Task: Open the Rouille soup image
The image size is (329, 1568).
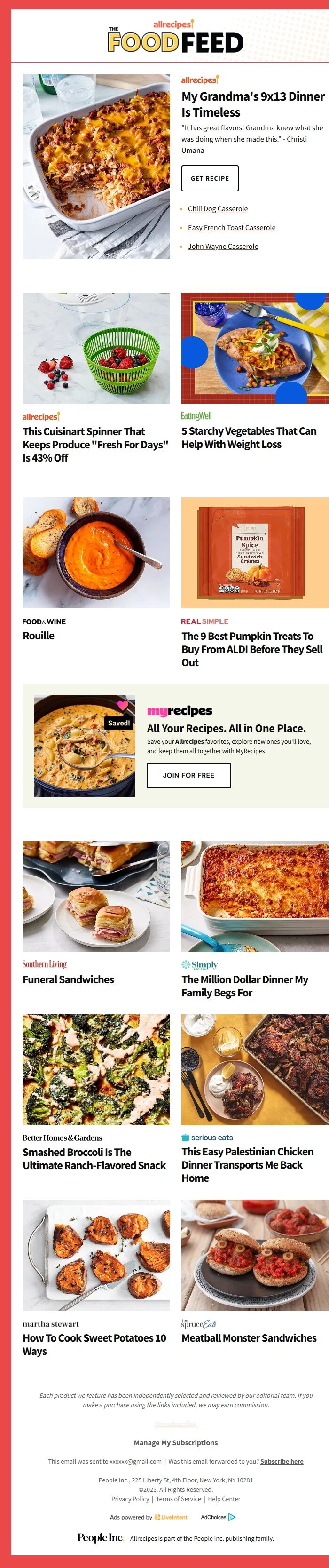Action: click(96, 553)
